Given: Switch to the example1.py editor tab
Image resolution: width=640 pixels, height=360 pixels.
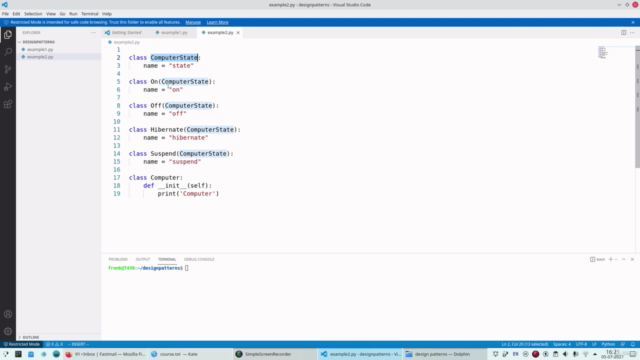Looking at the screenshot, I should (174, 33).
